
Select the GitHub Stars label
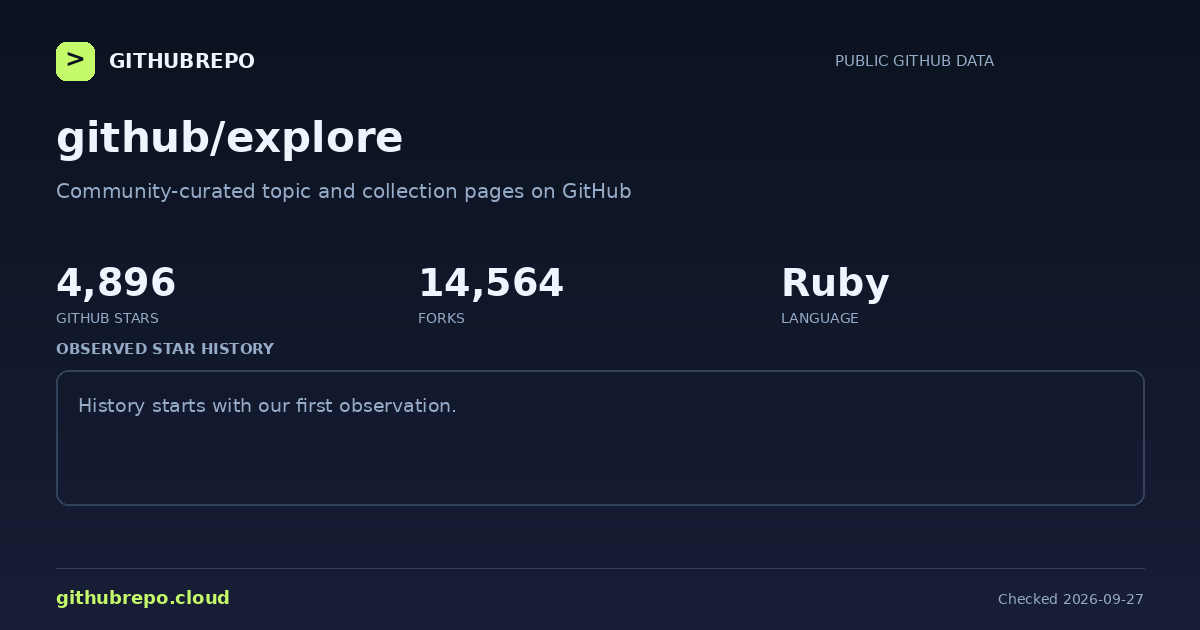(107, 318)
